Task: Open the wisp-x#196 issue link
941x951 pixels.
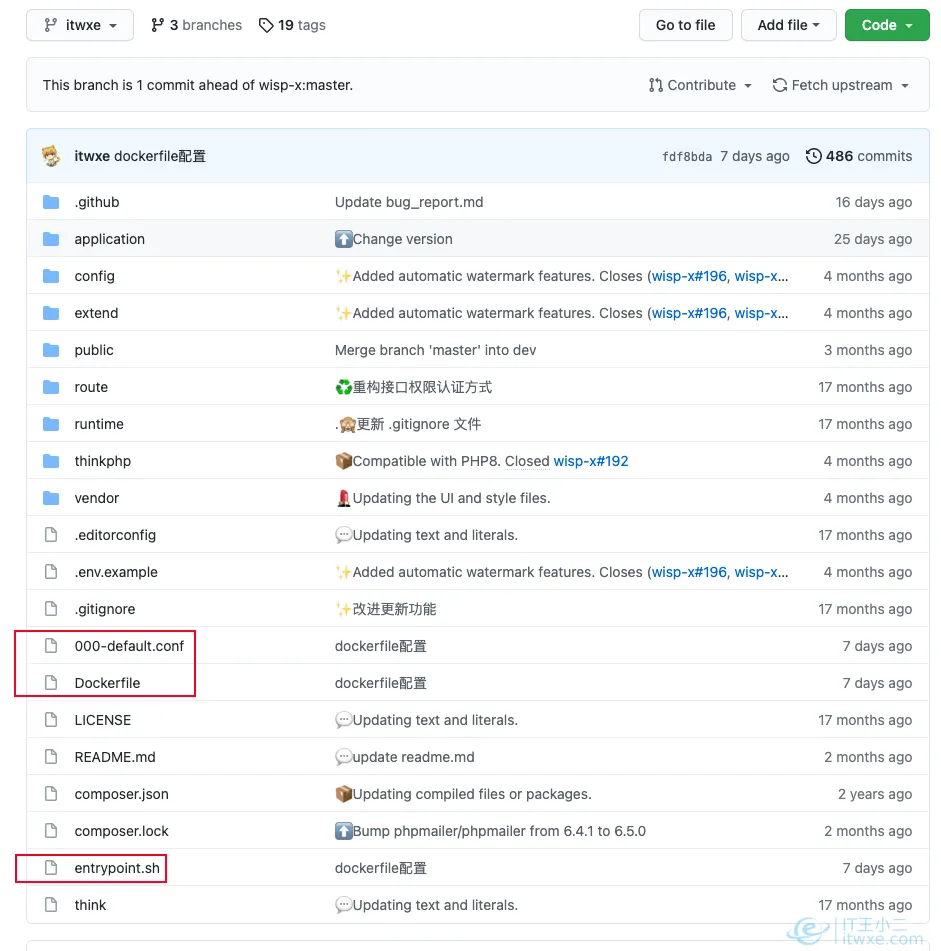Action: tap(688, 275)
